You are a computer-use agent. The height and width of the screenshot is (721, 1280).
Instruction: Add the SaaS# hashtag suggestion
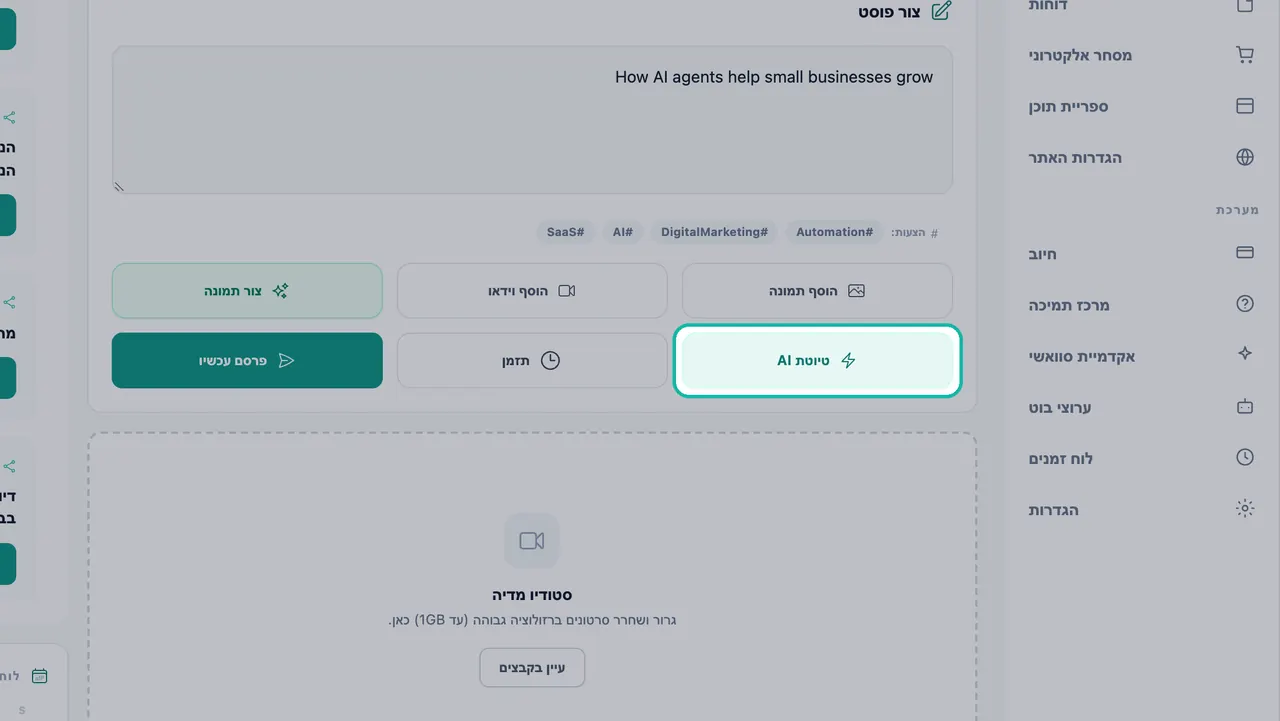point(565,232)
